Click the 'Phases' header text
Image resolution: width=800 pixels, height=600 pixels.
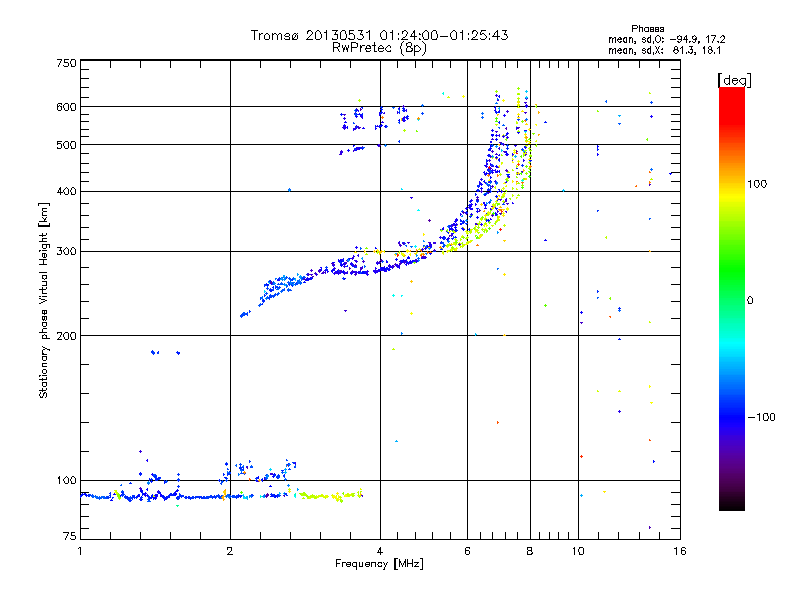point(647,29)
